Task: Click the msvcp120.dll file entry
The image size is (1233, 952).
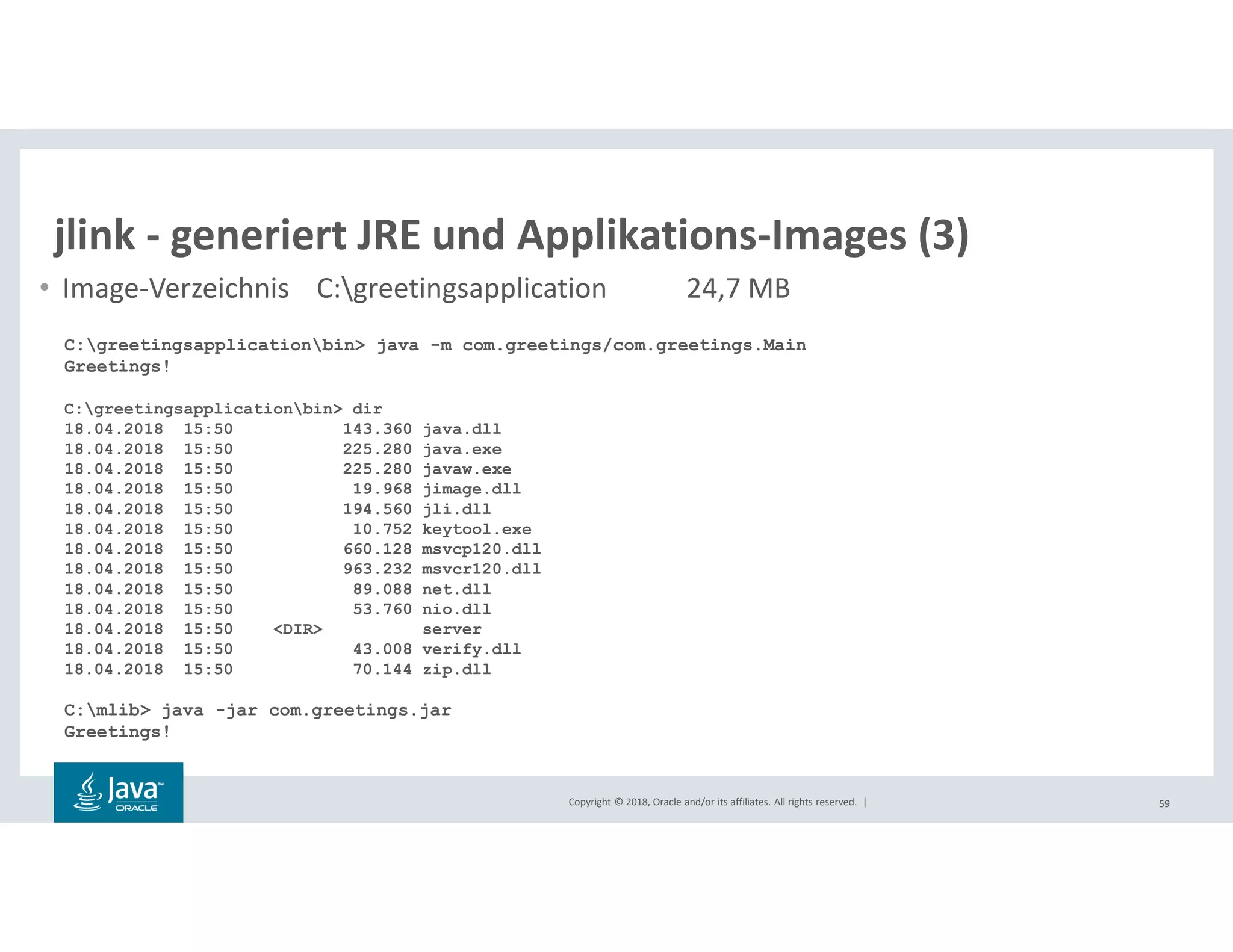Action: point(481,549)
